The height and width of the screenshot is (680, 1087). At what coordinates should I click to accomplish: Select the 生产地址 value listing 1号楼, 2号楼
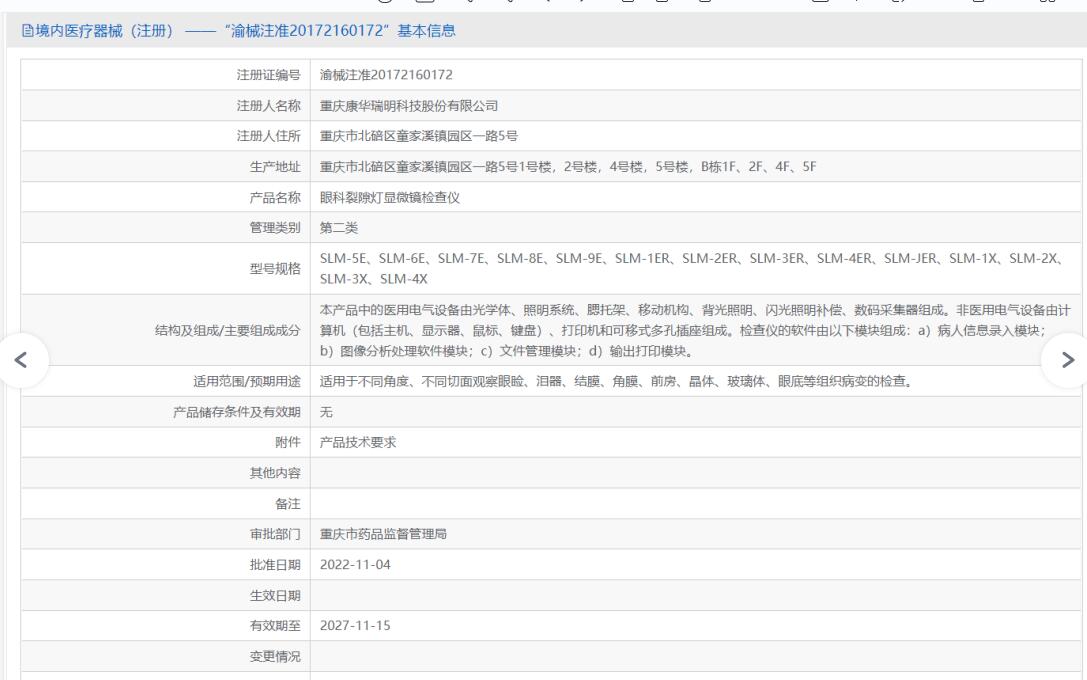point(568,166)
